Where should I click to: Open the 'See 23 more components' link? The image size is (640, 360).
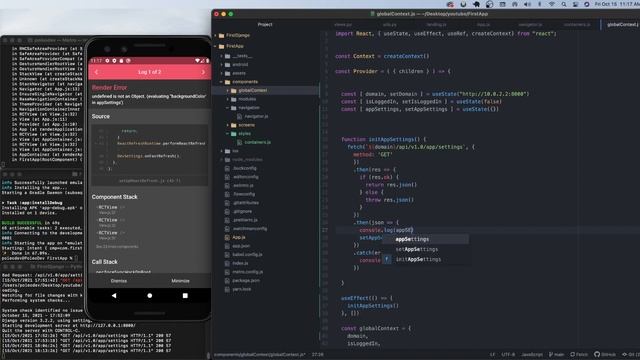coord(117,247)
